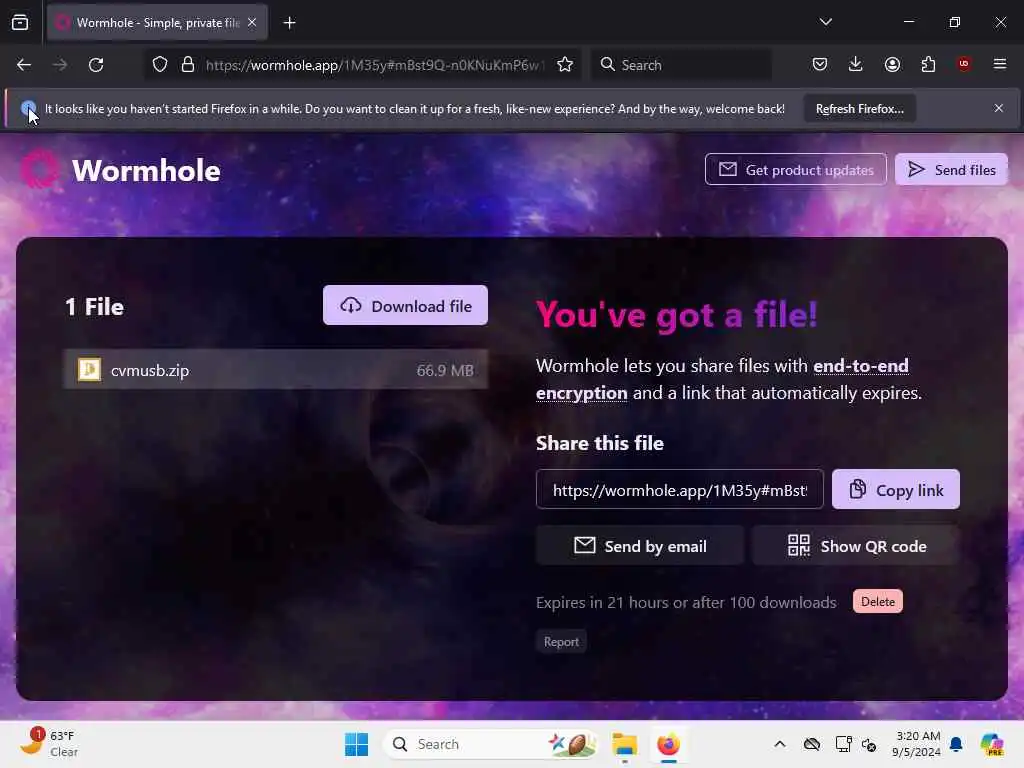Open the notifications bell icon
1024x768 pixels.
click(x=956, y=744)
